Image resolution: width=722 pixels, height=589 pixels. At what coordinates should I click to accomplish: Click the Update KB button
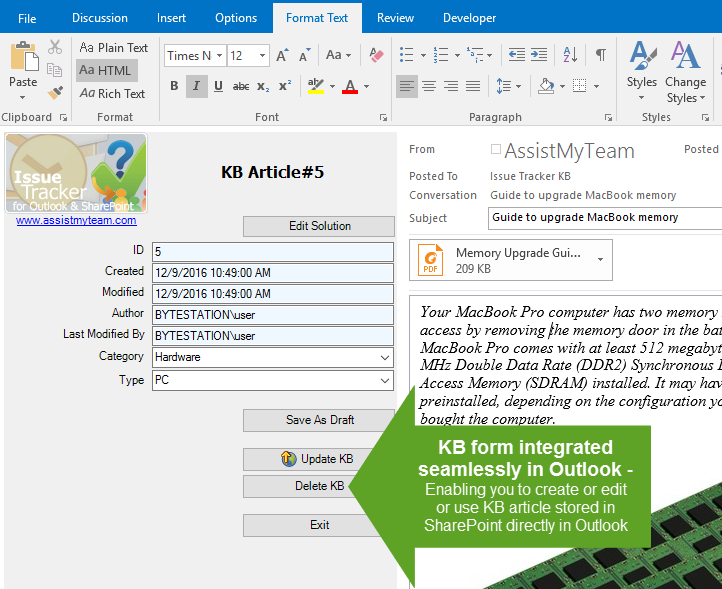pos(318,459)
